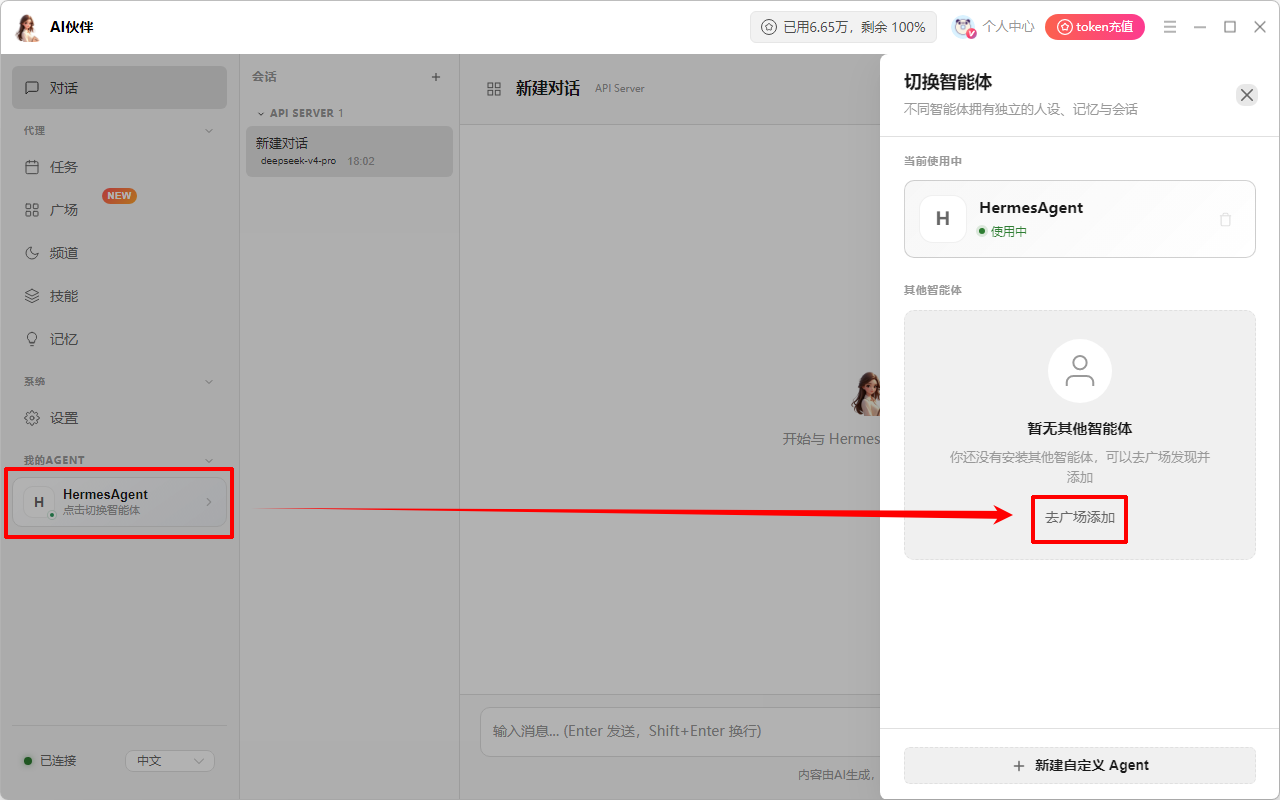The height and width of the screenshot is (800, 1280).
Task: Click the empty-state person icon
Action: (x=1080, y=371)
